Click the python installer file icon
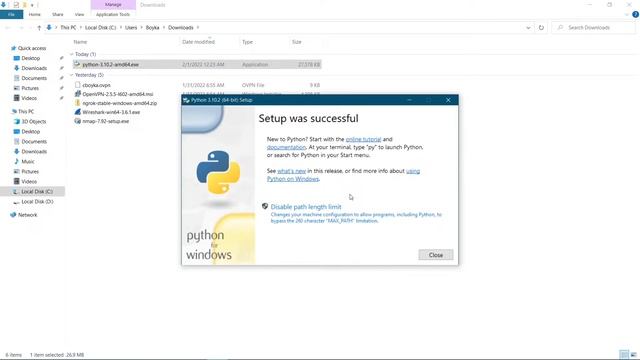640x360 pixels. [x=77, y=64]
